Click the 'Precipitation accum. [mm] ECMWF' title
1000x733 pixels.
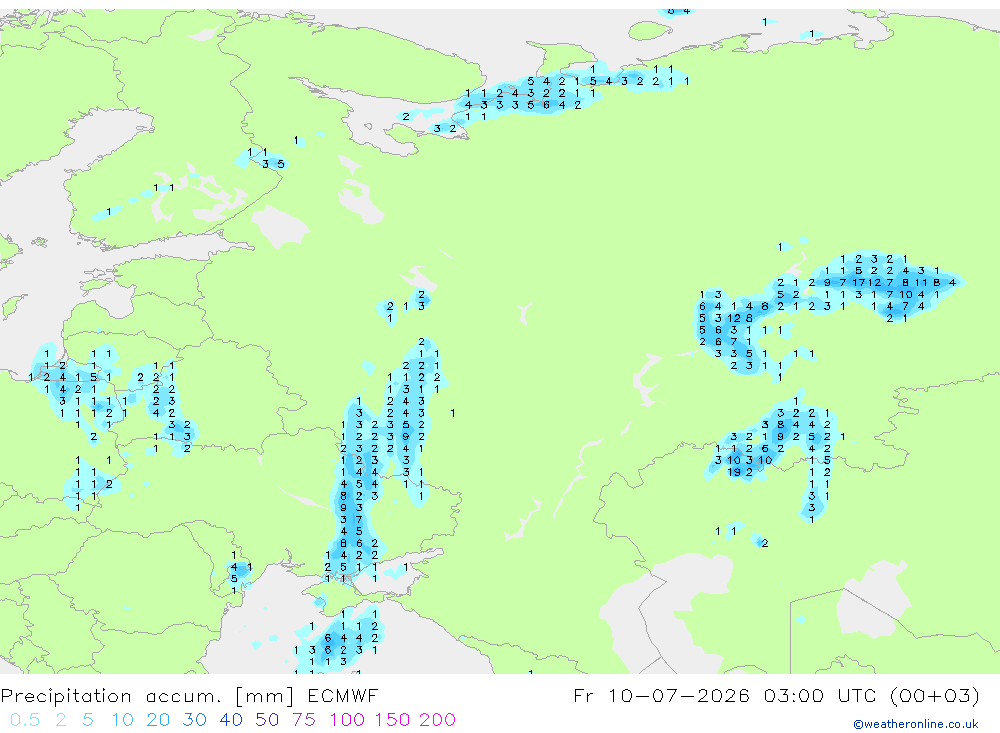point(190,696)
